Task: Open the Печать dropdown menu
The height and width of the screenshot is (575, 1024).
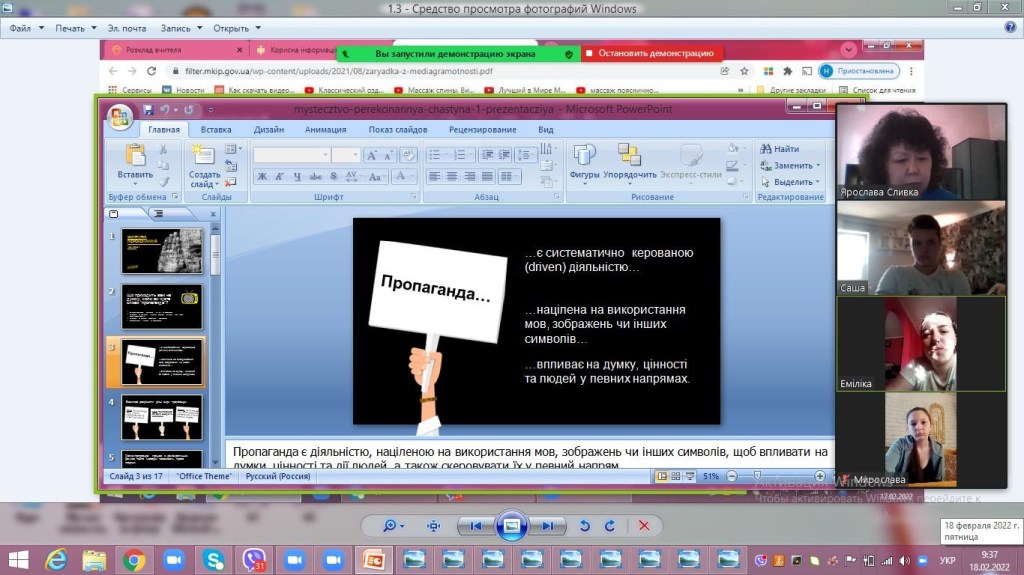Action: pos(74,28)
